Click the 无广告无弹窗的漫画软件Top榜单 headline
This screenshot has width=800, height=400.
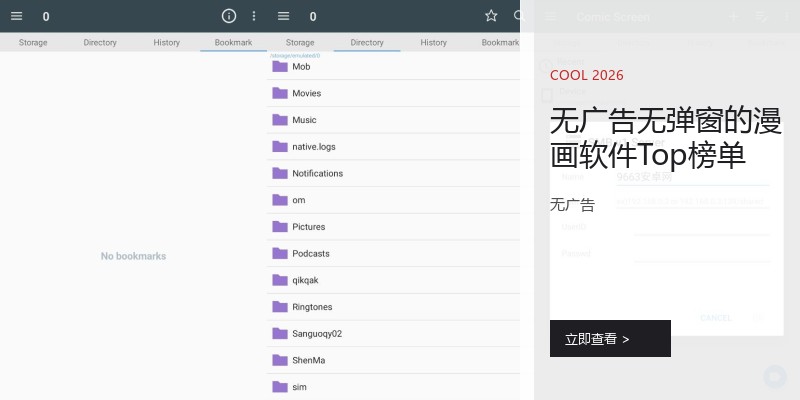666,138
